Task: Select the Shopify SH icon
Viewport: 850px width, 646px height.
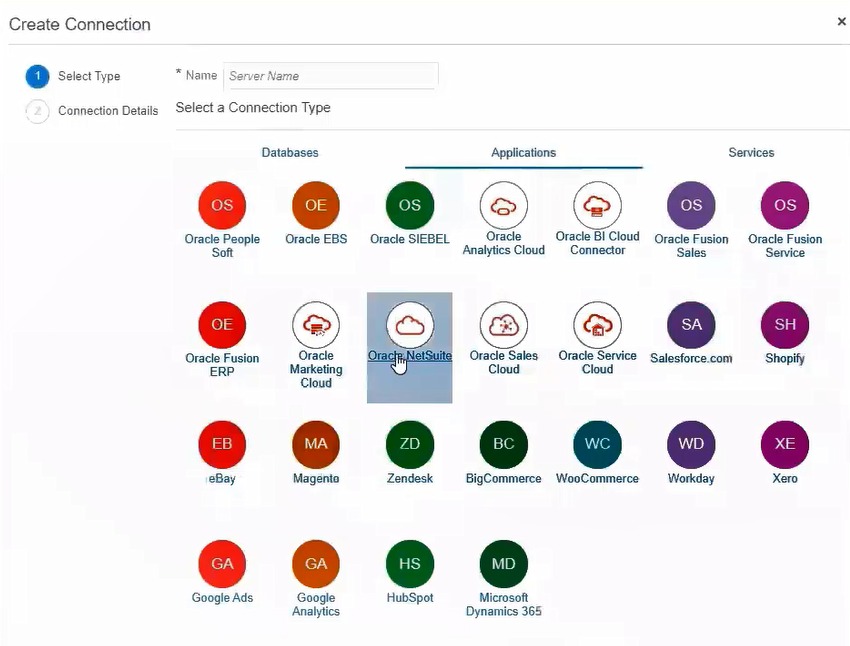Action: coord(785,325)
